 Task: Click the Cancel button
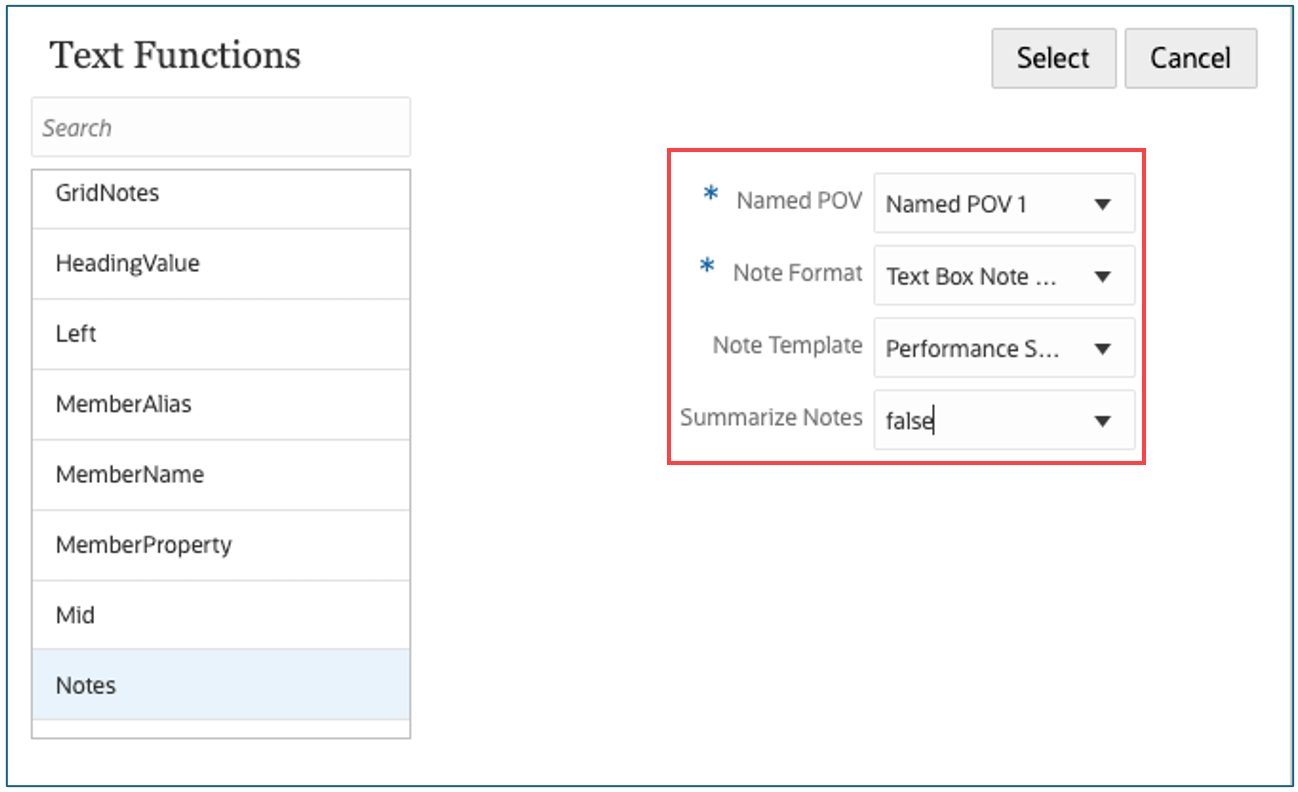[1190, 58]
